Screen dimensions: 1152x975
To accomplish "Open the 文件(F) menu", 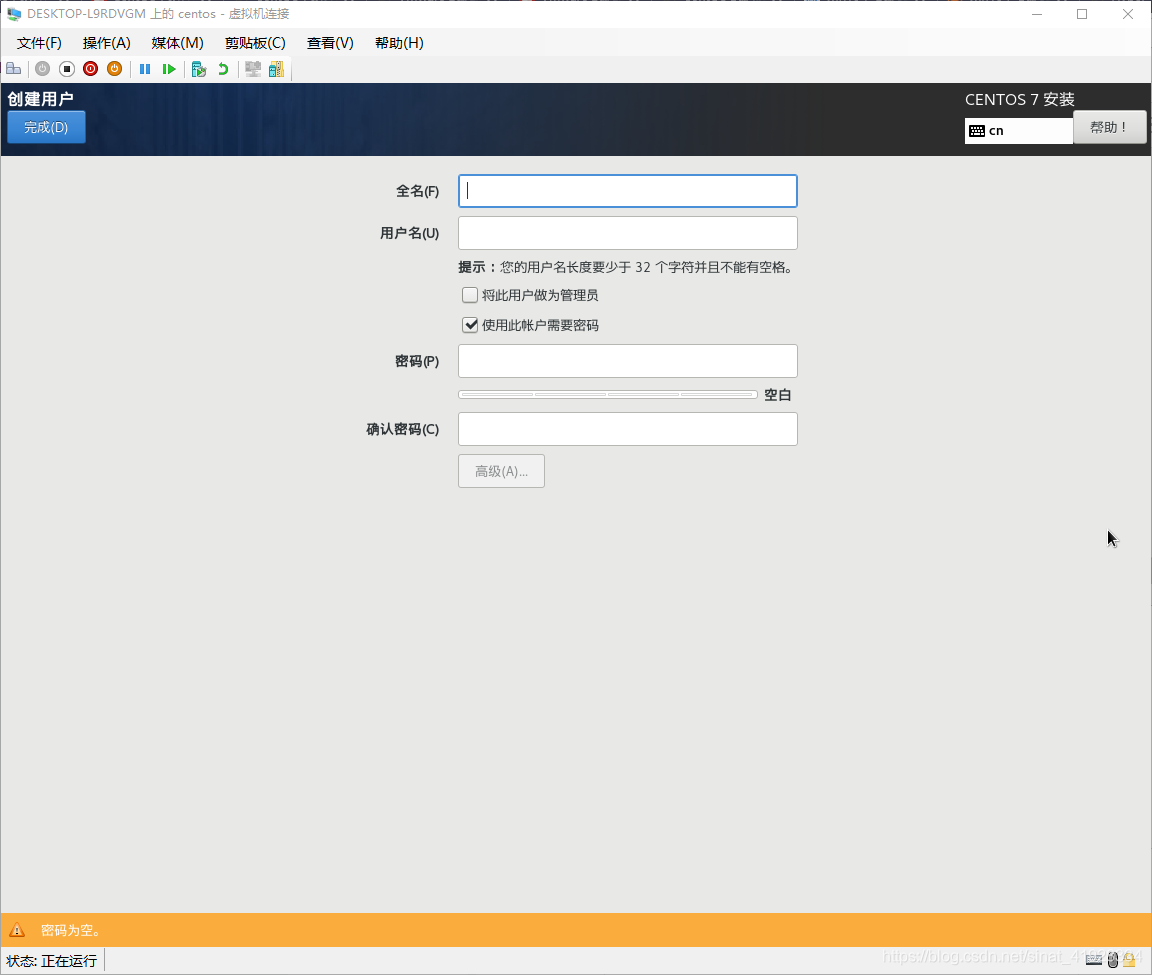I will coord(39,43).
